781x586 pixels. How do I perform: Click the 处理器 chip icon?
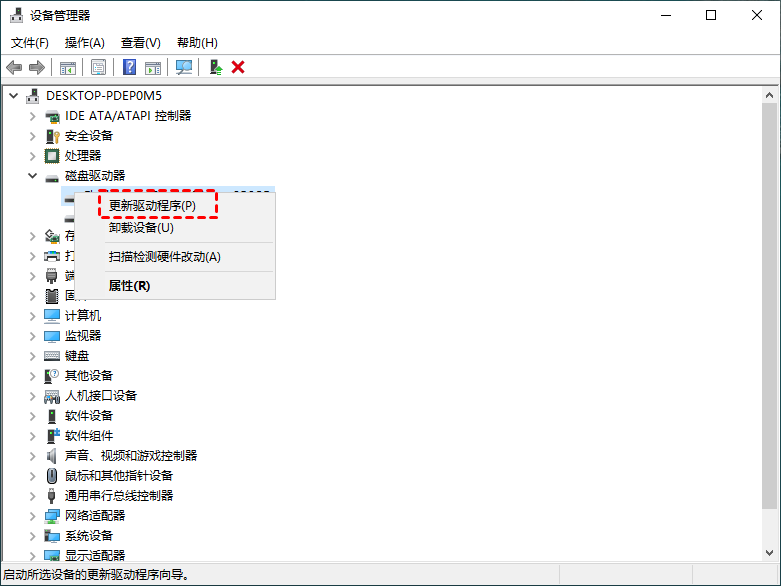[x=52, y=156]
